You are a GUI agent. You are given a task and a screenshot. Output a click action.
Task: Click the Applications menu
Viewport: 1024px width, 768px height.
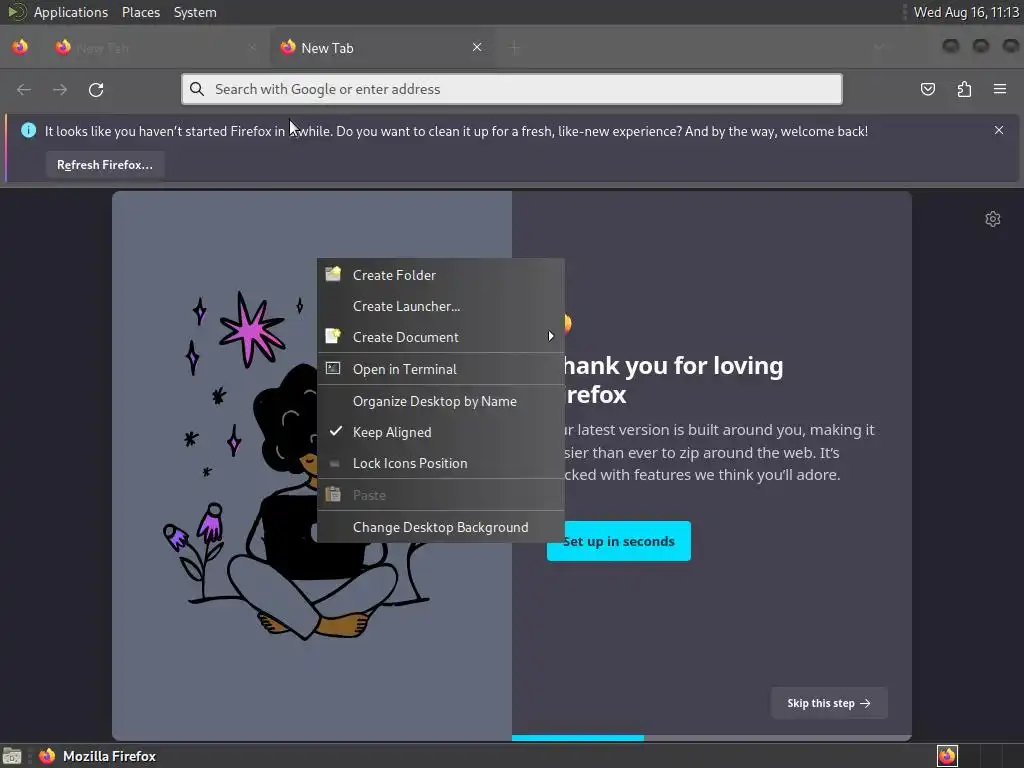coord(71,12)
